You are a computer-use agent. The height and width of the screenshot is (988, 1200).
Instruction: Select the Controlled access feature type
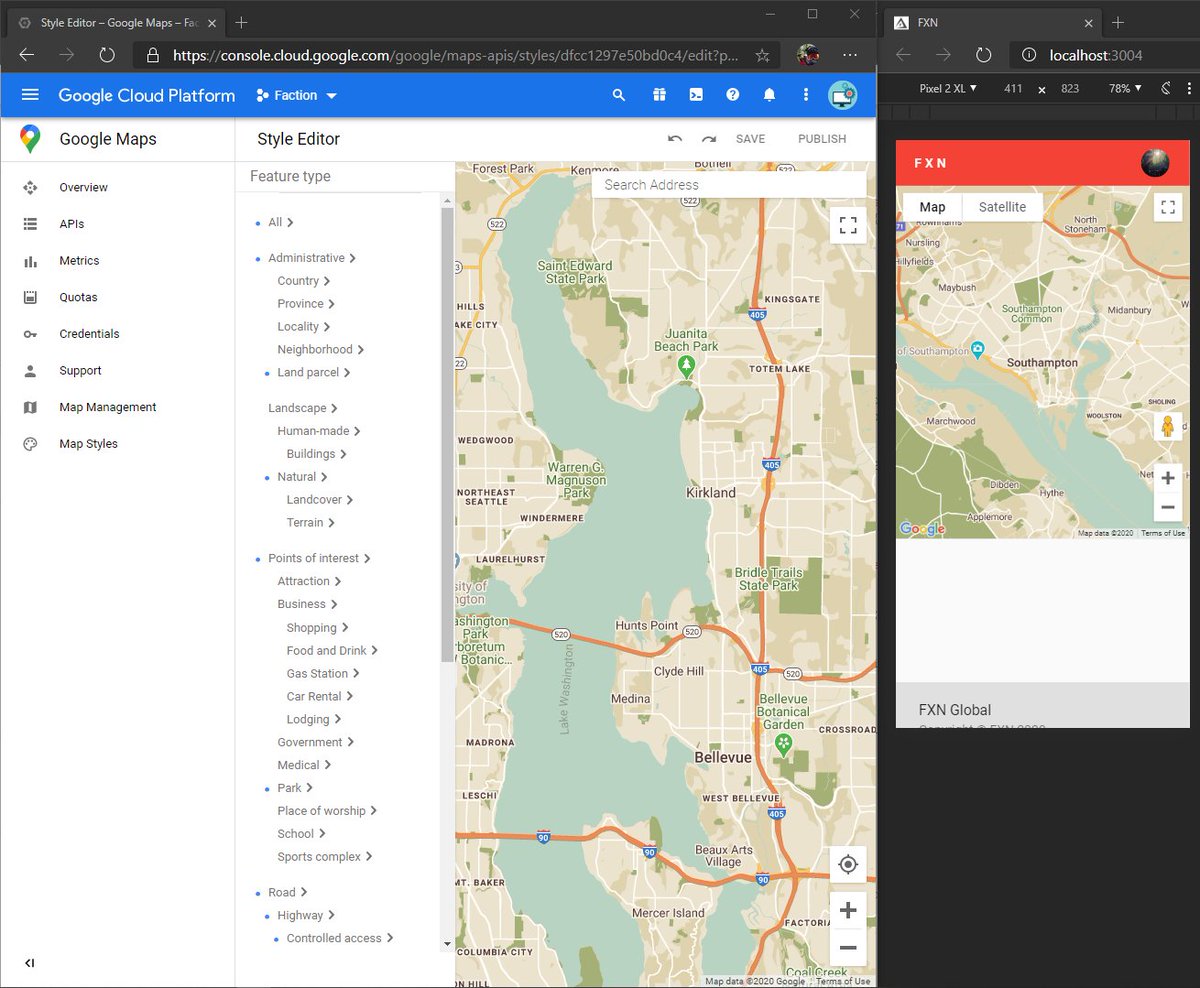pos(339,938)
